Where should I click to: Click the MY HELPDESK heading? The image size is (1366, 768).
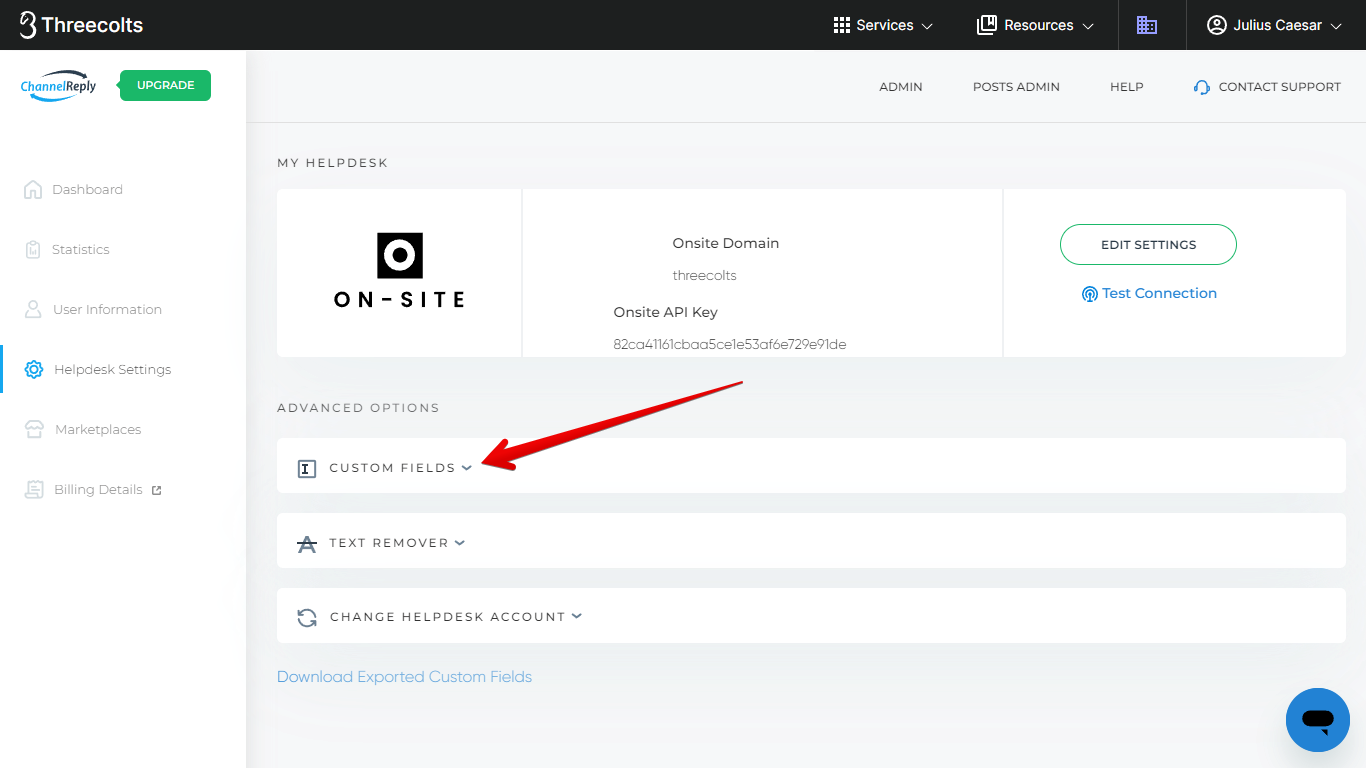click(333, 163)
